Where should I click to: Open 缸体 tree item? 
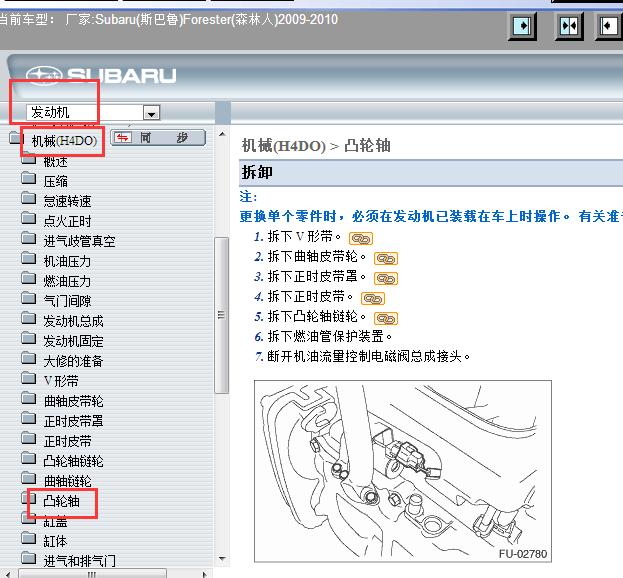coord(56,541)
